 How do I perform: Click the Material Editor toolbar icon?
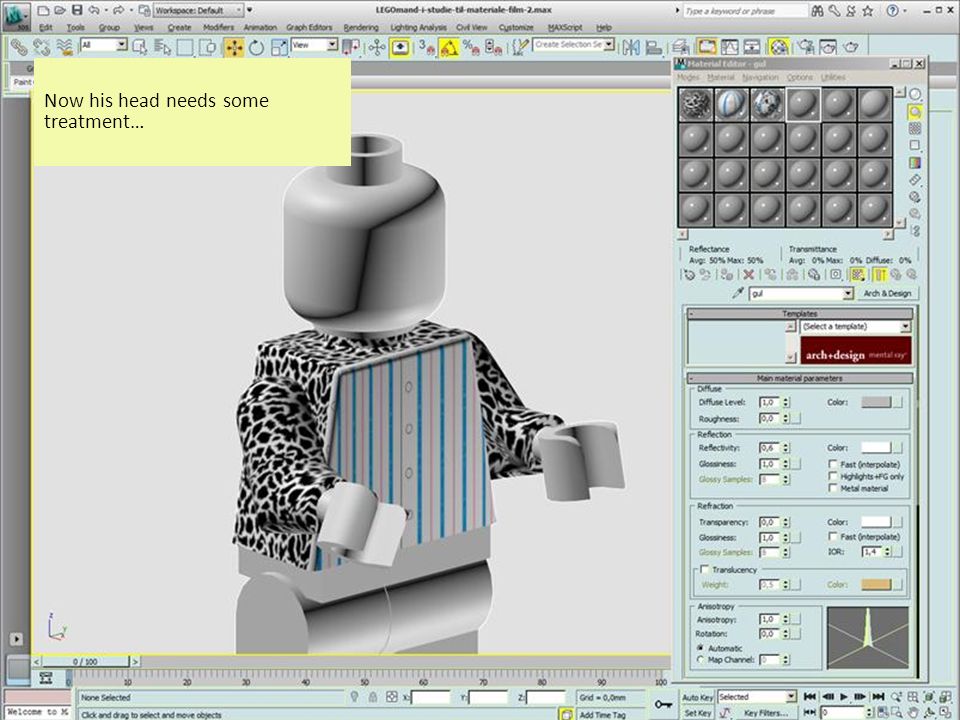[x=779, y=47]
